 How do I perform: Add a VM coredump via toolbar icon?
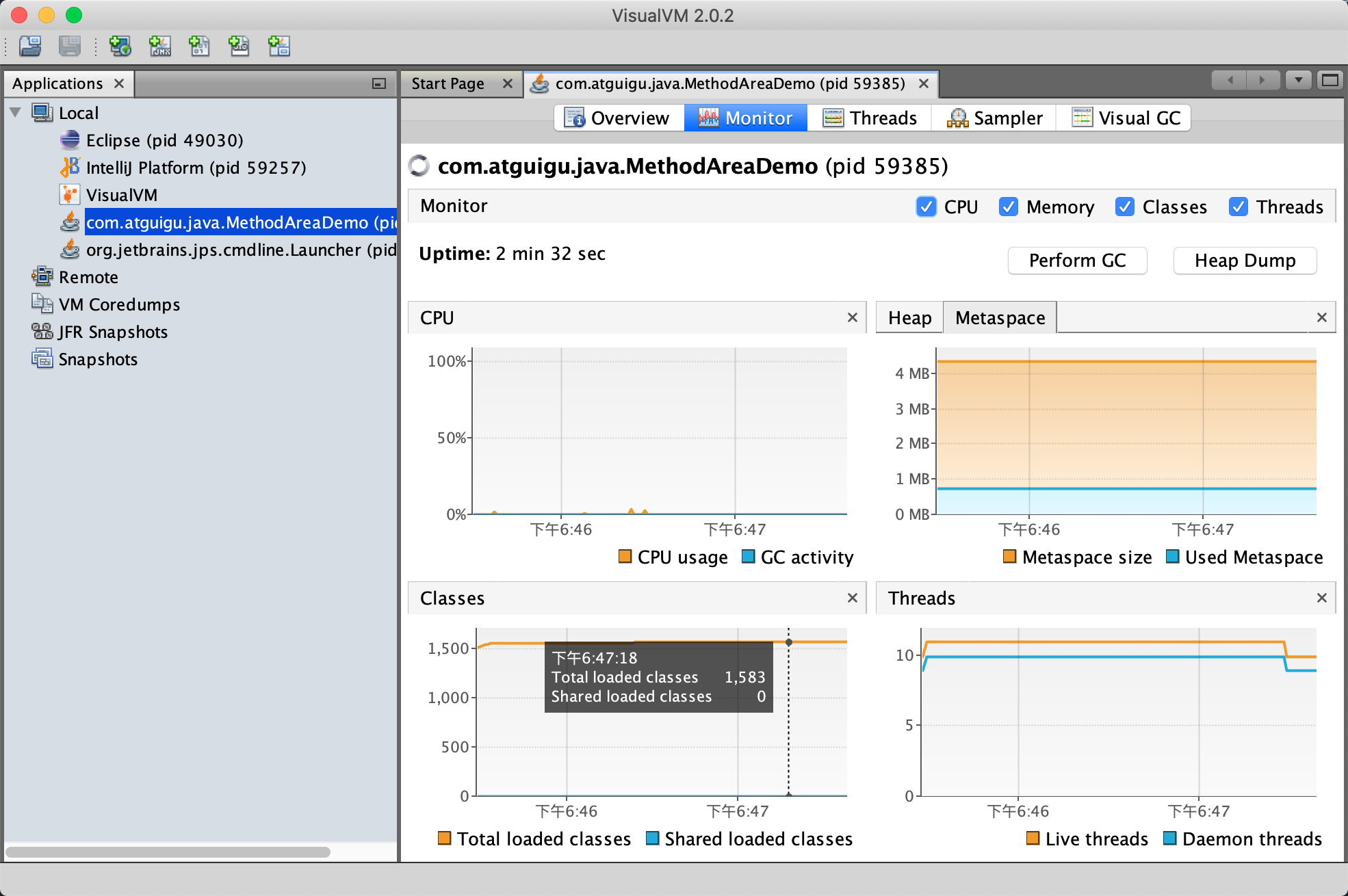pos(199,47)
